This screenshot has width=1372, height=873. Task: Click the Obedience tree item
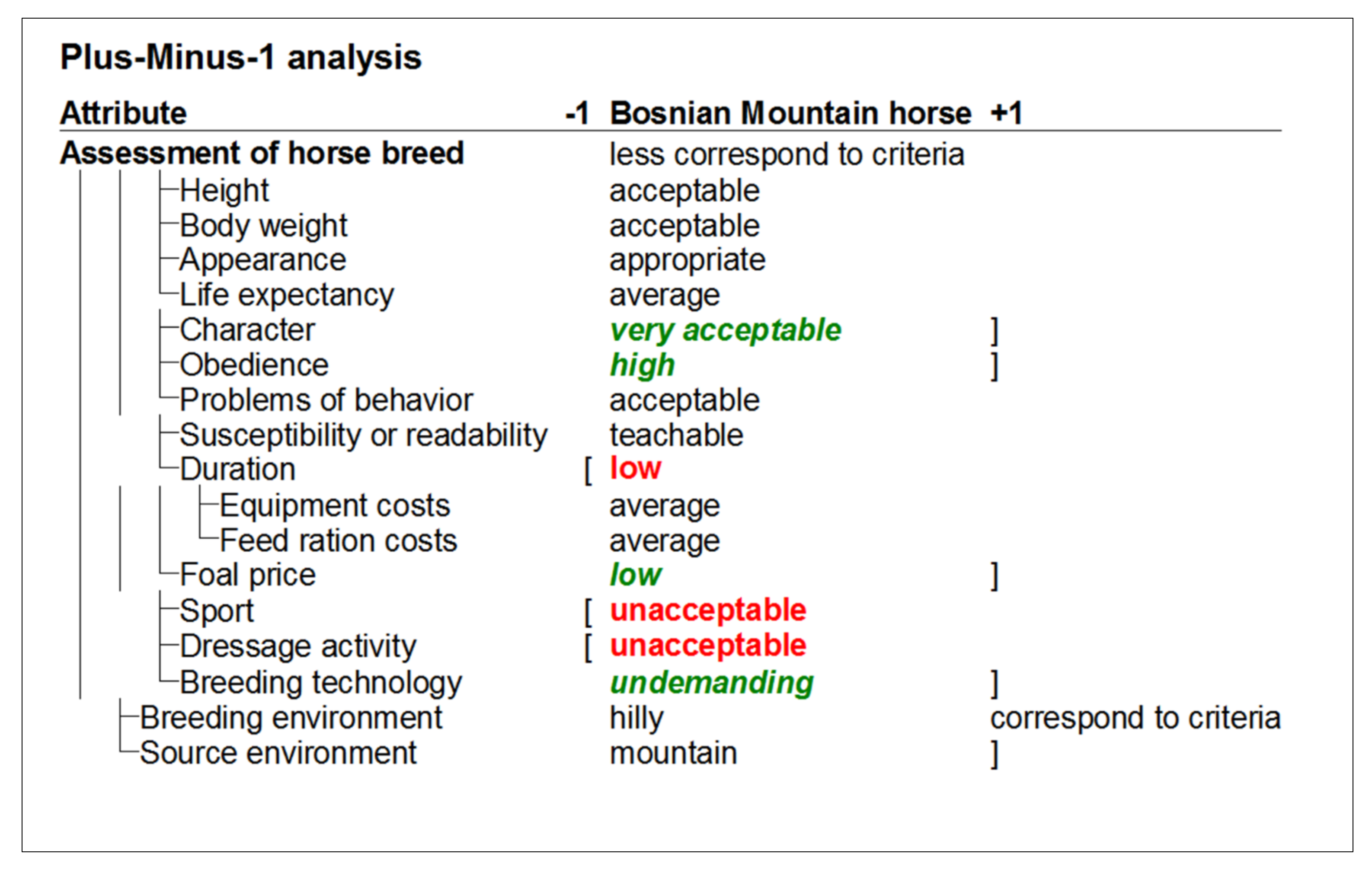(x=254, y=365)
